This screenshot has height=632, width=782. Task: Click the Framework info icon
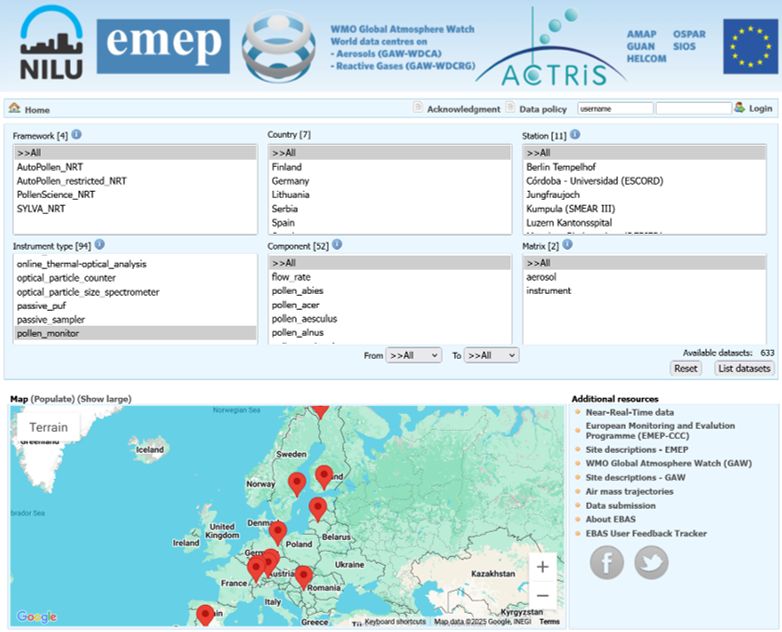coord(76,134)
